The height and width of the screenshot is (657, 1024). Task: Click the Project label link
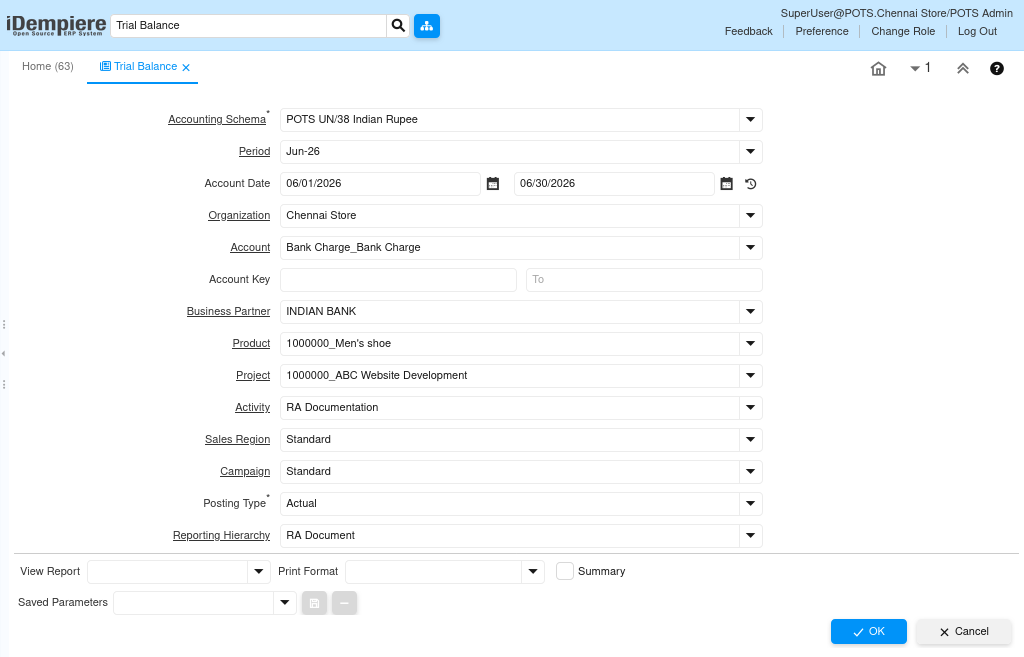pos(253,376)
